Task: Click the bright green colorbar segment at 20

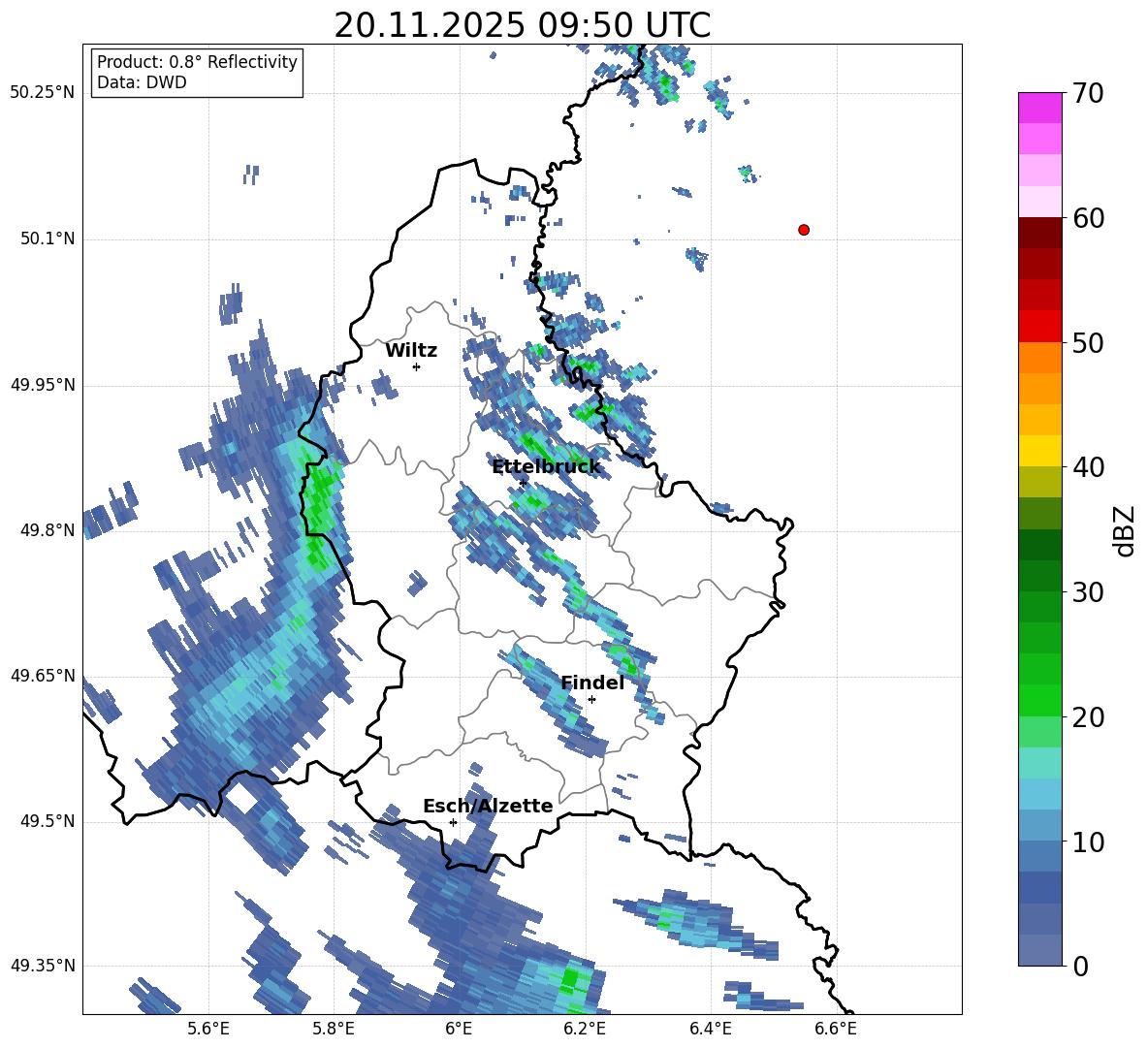Action: point(1039,700)
